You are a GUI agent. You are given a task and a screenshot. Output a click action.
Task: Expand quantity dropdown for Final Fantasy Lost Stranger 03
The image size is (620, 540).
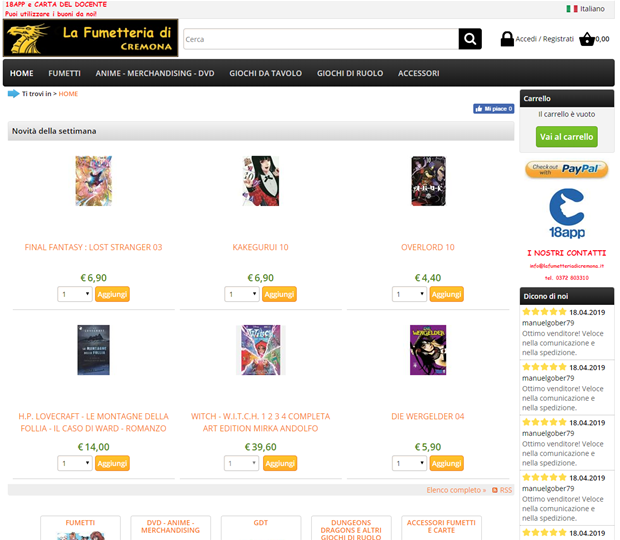[x=75, y=294]
